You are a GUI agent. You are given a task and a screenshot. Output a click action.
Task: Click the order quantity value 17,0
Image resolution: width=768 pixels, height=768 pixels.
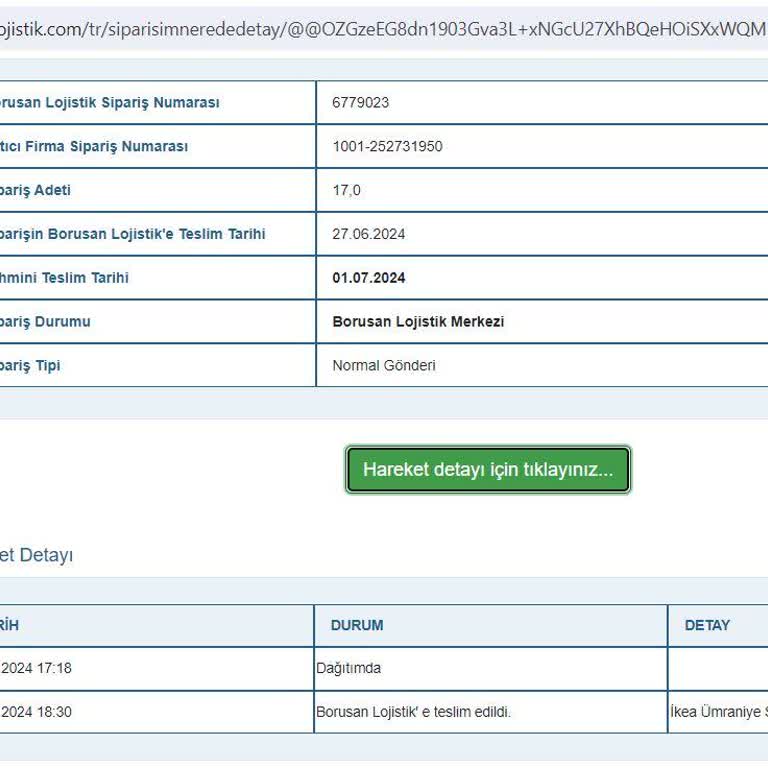pos(346,190)
